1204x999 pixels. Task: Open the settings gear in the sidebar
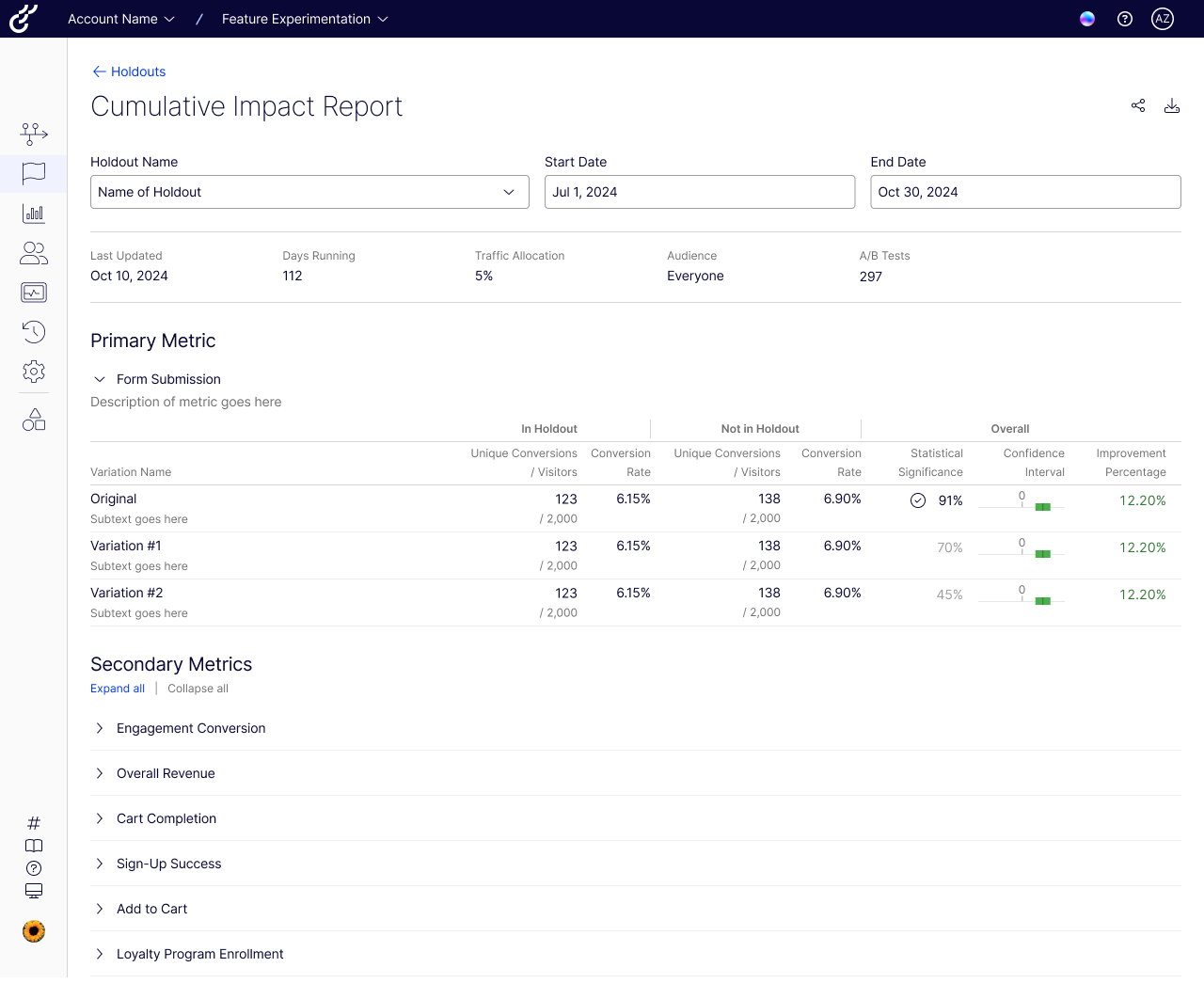point(33,371)
